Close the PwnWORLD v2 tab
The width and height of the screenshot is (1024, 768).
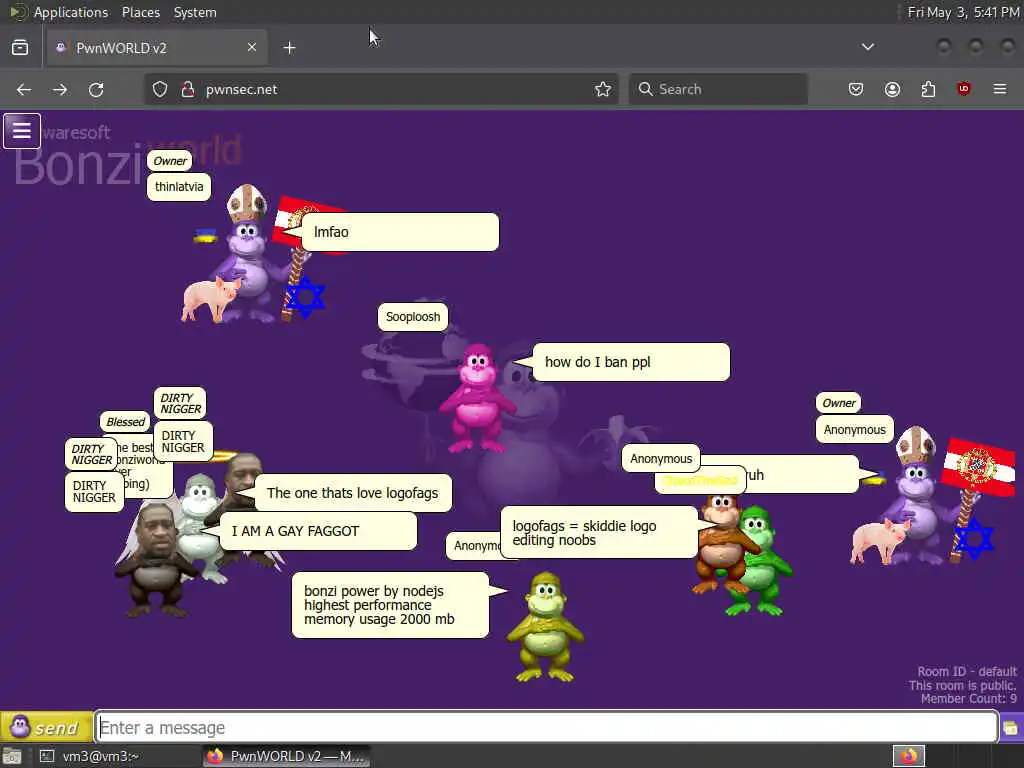[251, 47]
